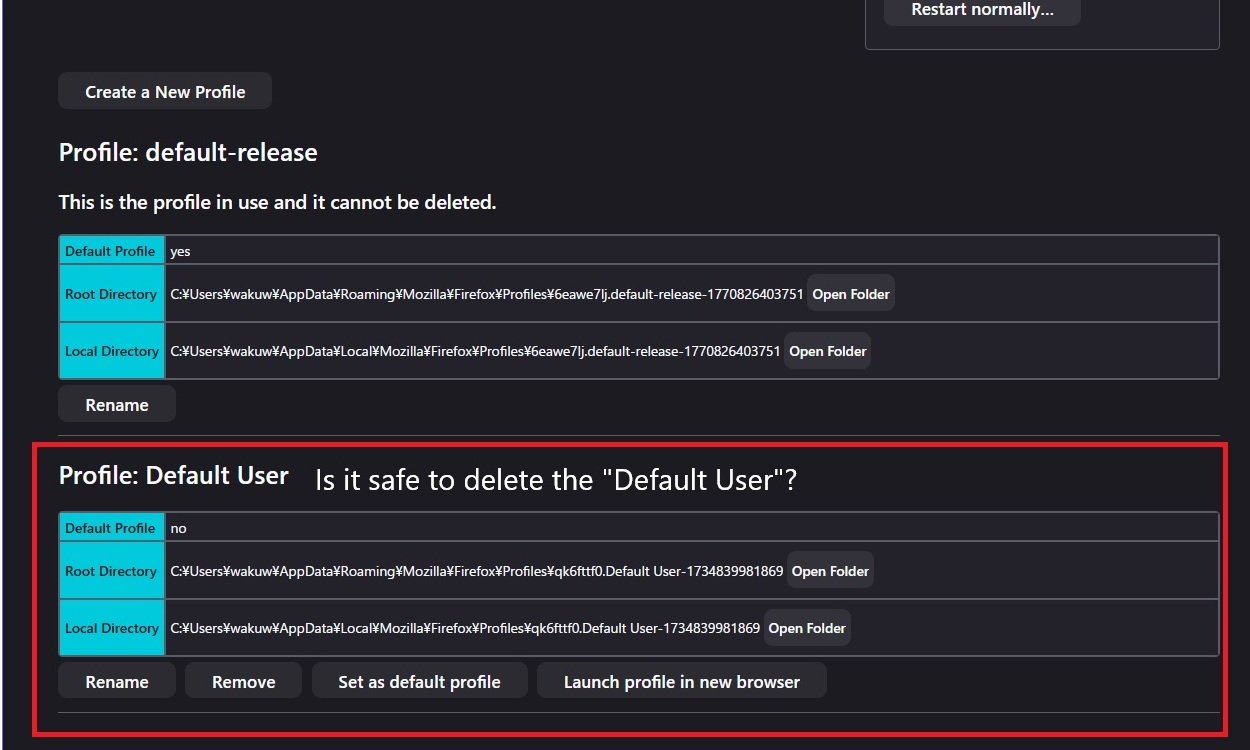Open Default User Root Directory folder
The image size is (1250, 750).
[x=830, y=571]
